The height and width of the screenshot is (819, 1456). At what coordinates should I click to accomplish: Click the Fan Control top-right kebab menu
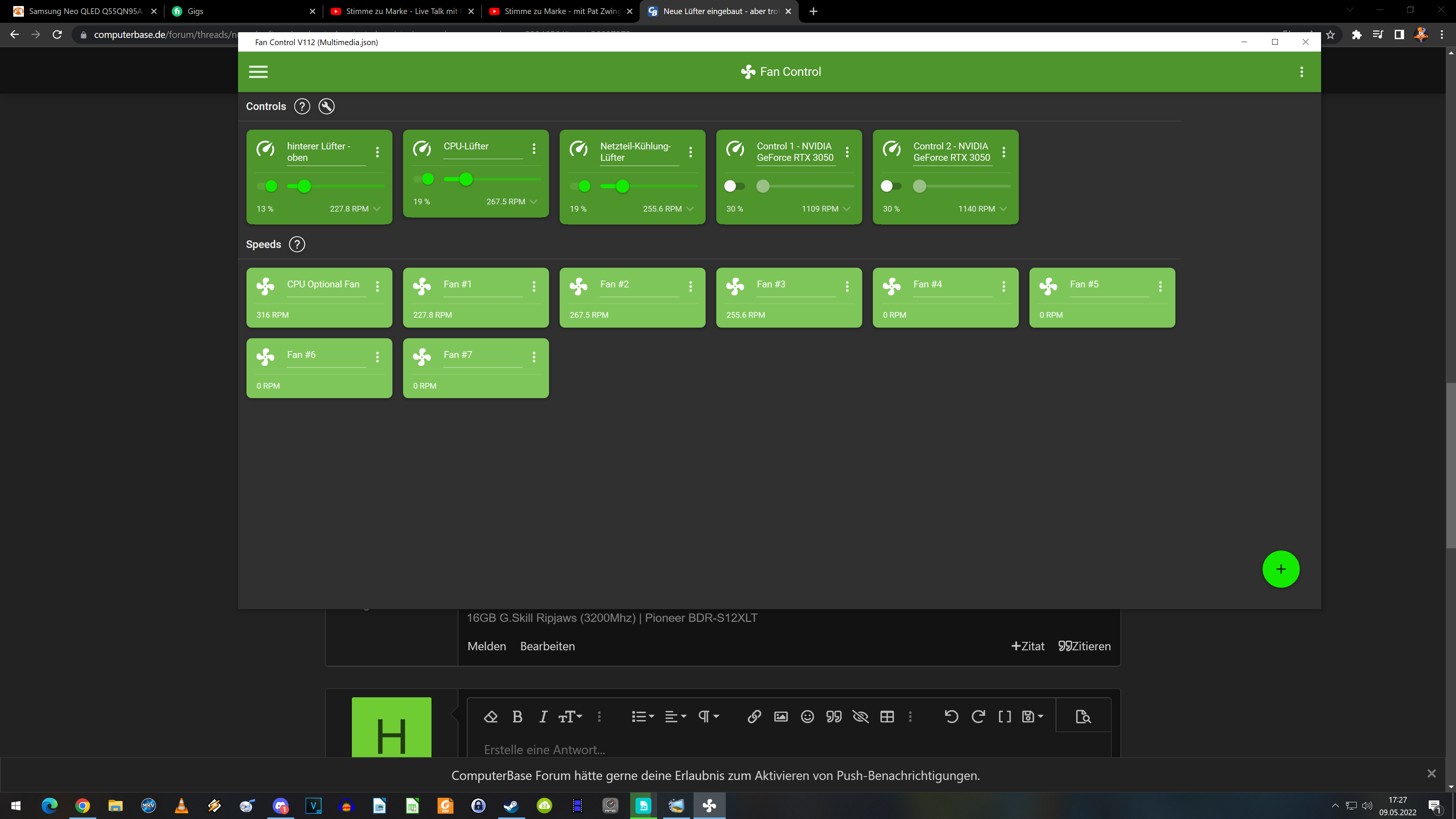pos(1301,72)
